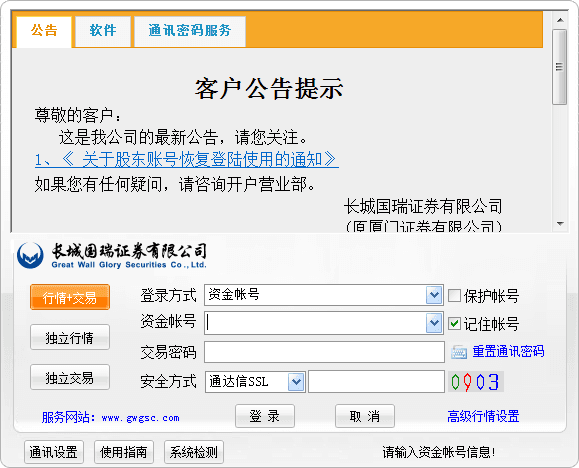Switch to the 软件 tab
Screen dimensions: 579x468
point(103,31)
